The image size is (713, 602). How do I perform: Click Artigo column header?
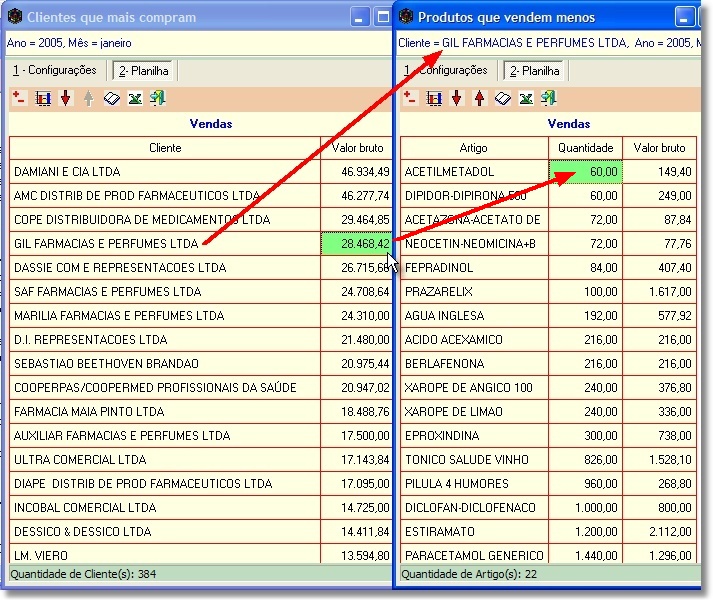pos(474,148)
